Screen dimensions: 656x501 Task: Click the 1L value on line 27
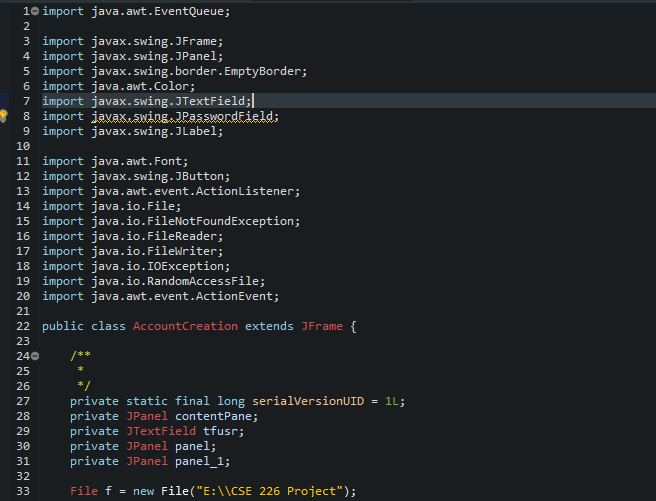(392, 401)
